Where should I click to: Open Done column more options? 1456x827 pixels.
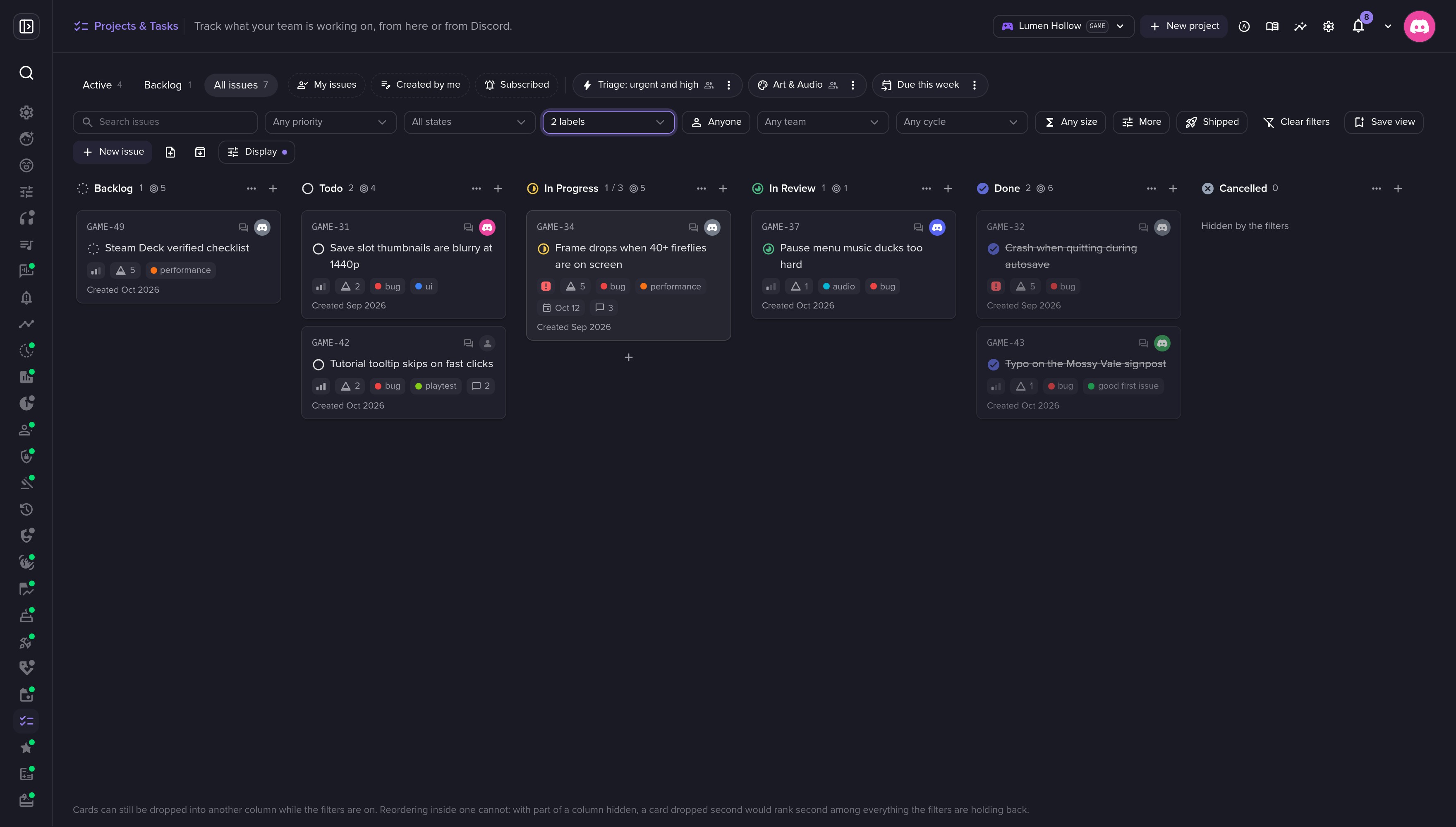point(1152,189)
